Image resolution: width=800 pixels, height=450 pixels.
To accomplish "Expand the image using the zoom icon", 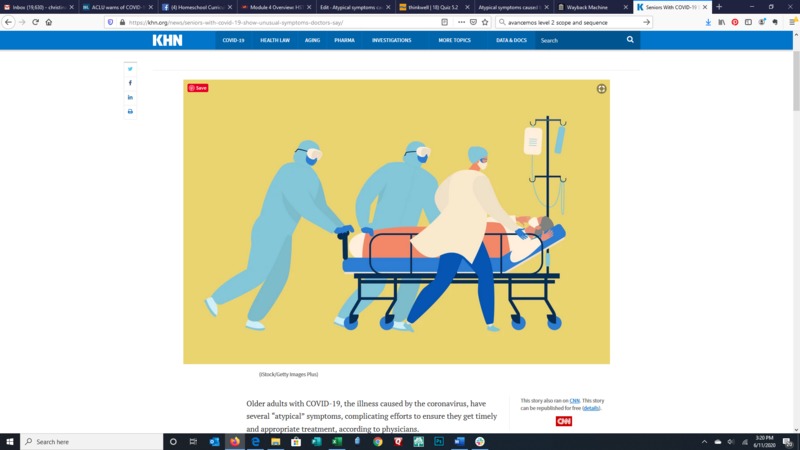I will [x=601, y=89].
